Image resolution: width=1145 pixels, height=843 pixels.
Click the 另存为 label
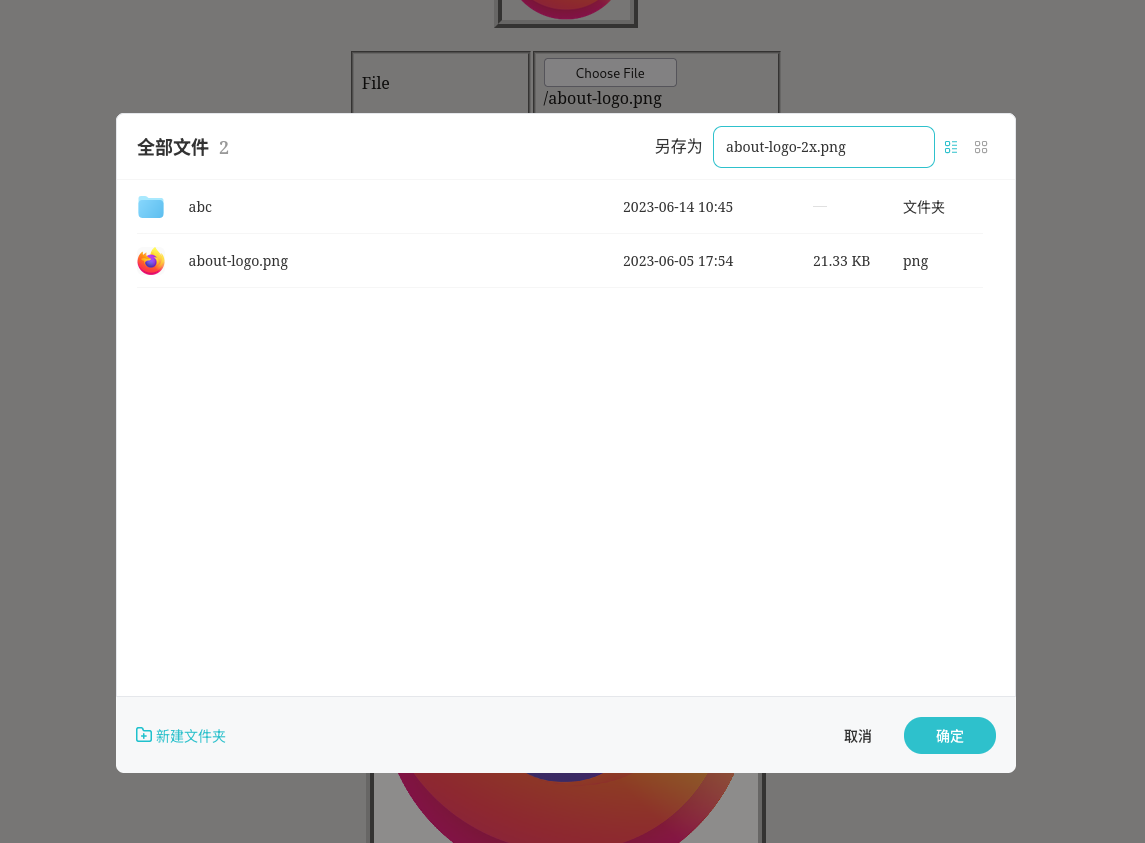678,147
